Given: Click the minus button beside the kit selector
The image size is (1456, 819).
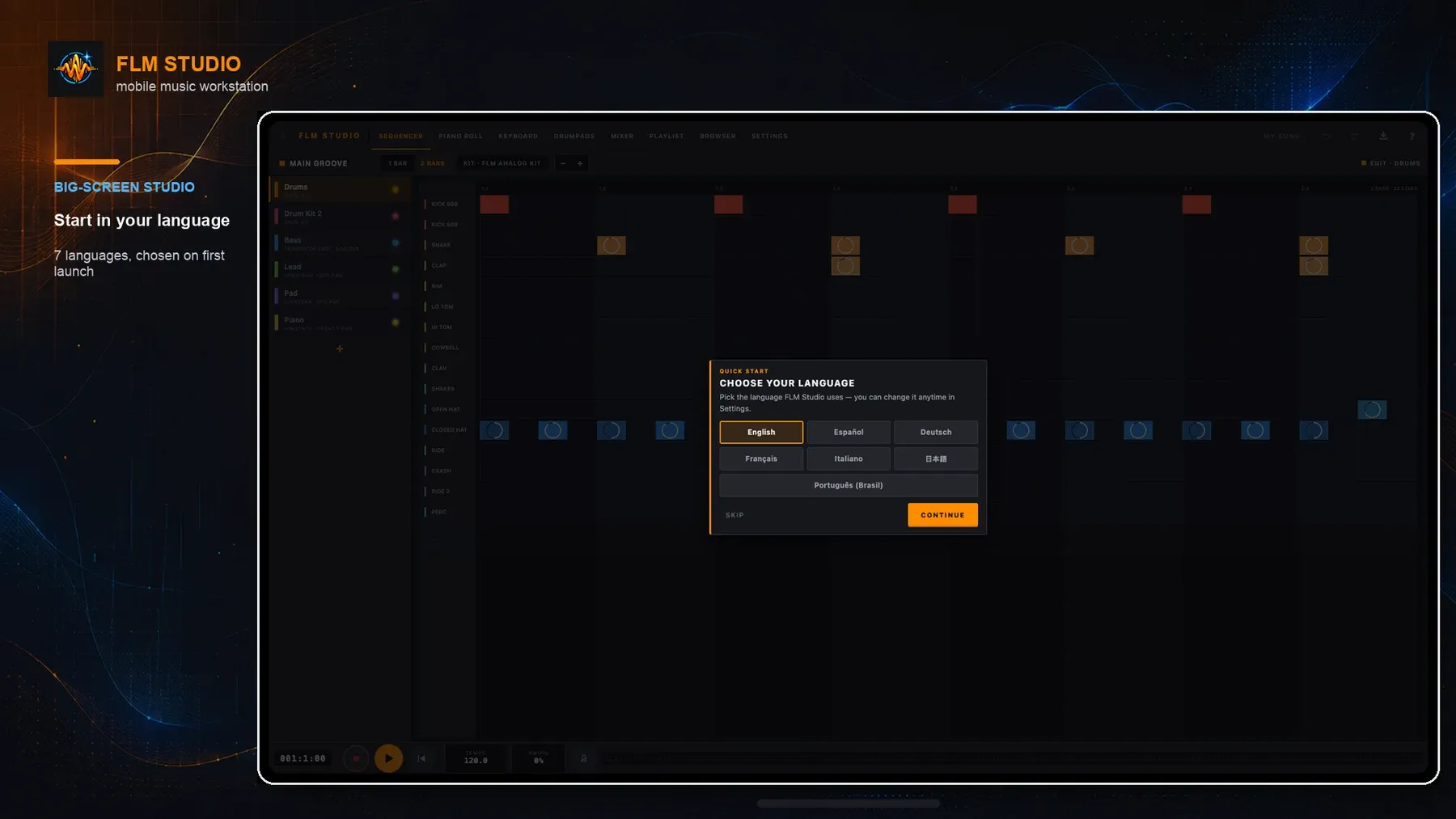Looking at the screenshot, I should coord(564,163).
